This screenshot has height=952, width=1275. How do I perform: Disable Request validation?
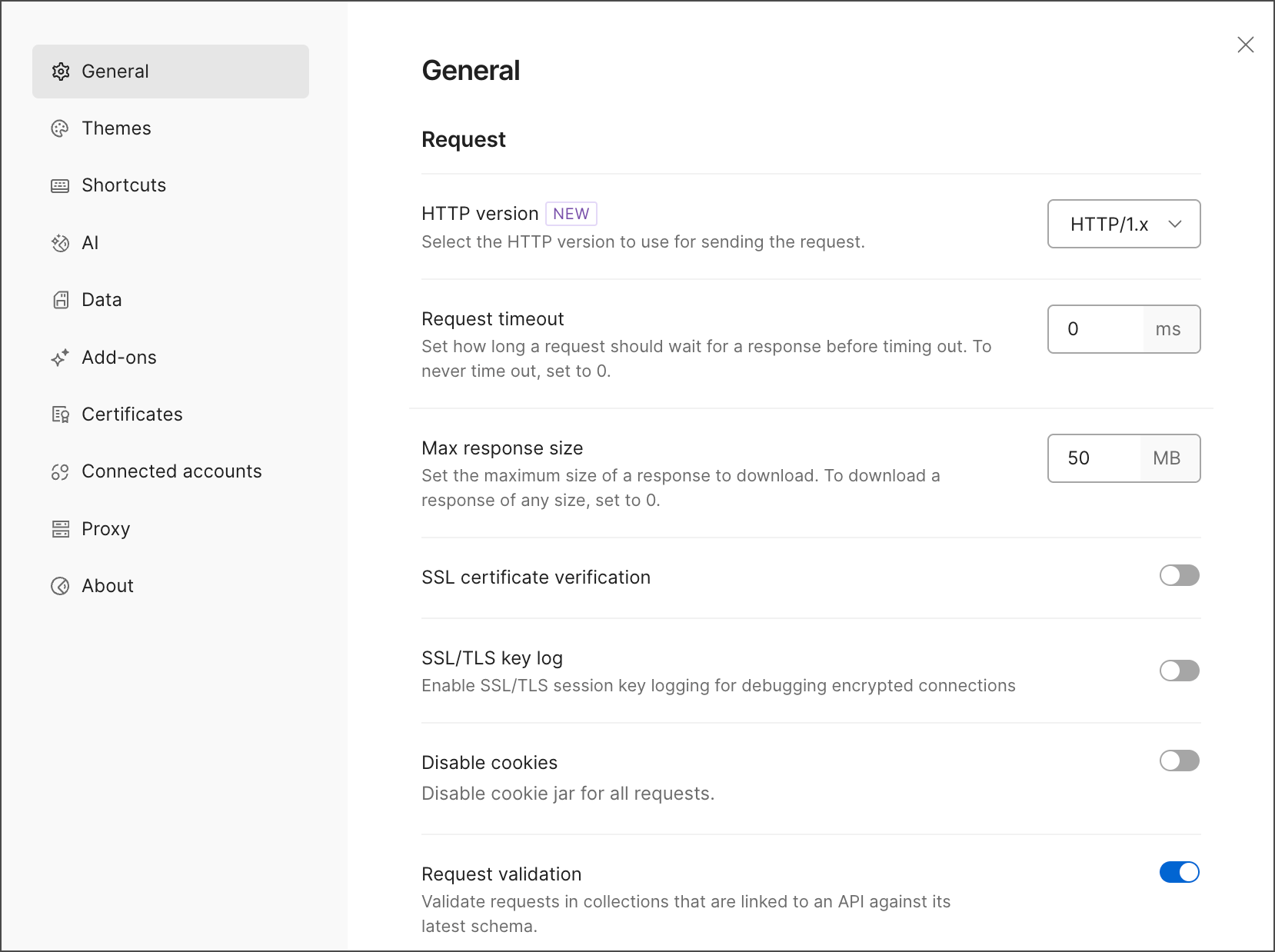pos(1178,872)
